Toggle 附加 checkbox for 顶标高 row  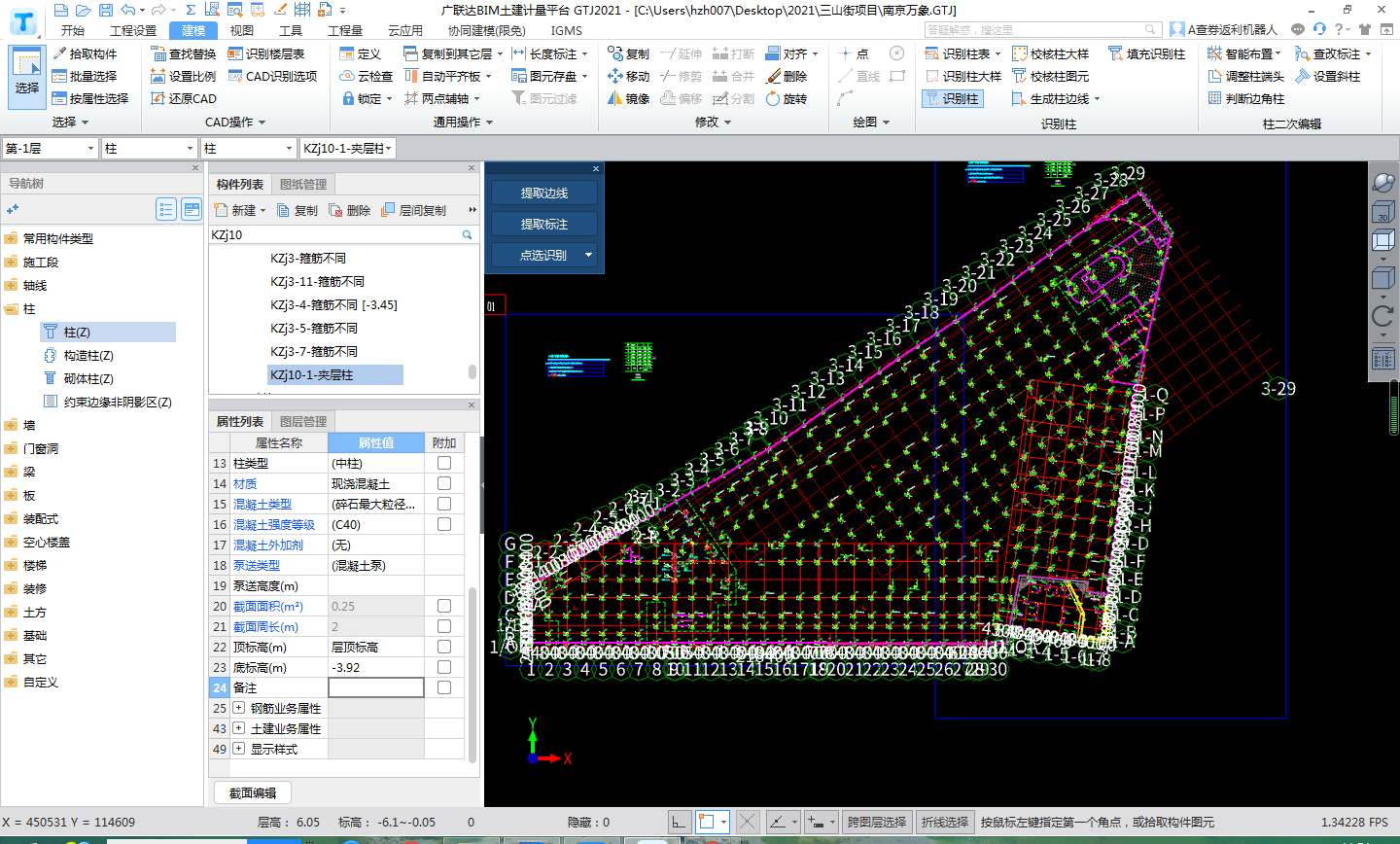click(444, 647)
